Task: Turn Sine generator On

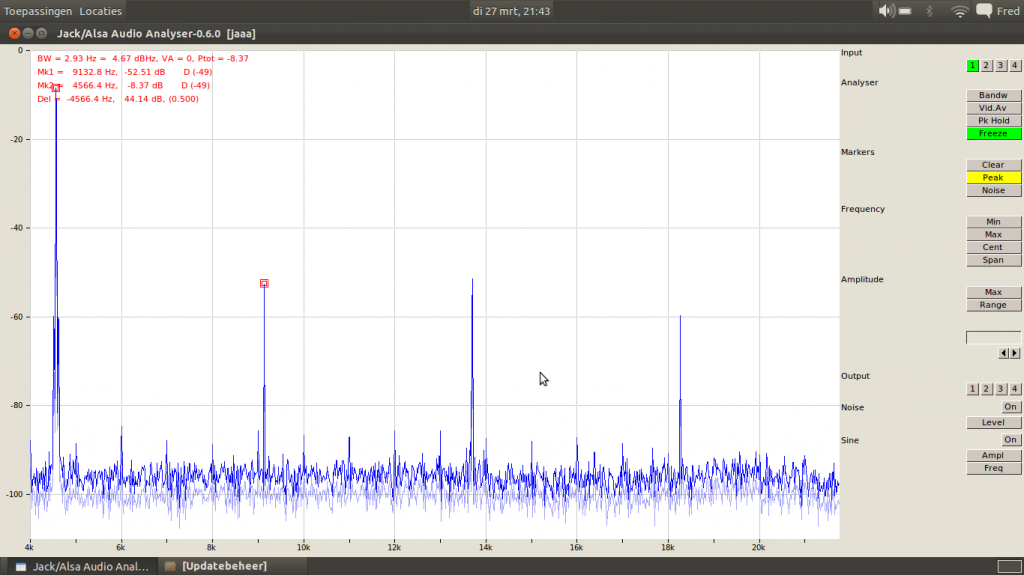Action: tap(1010, 440)
